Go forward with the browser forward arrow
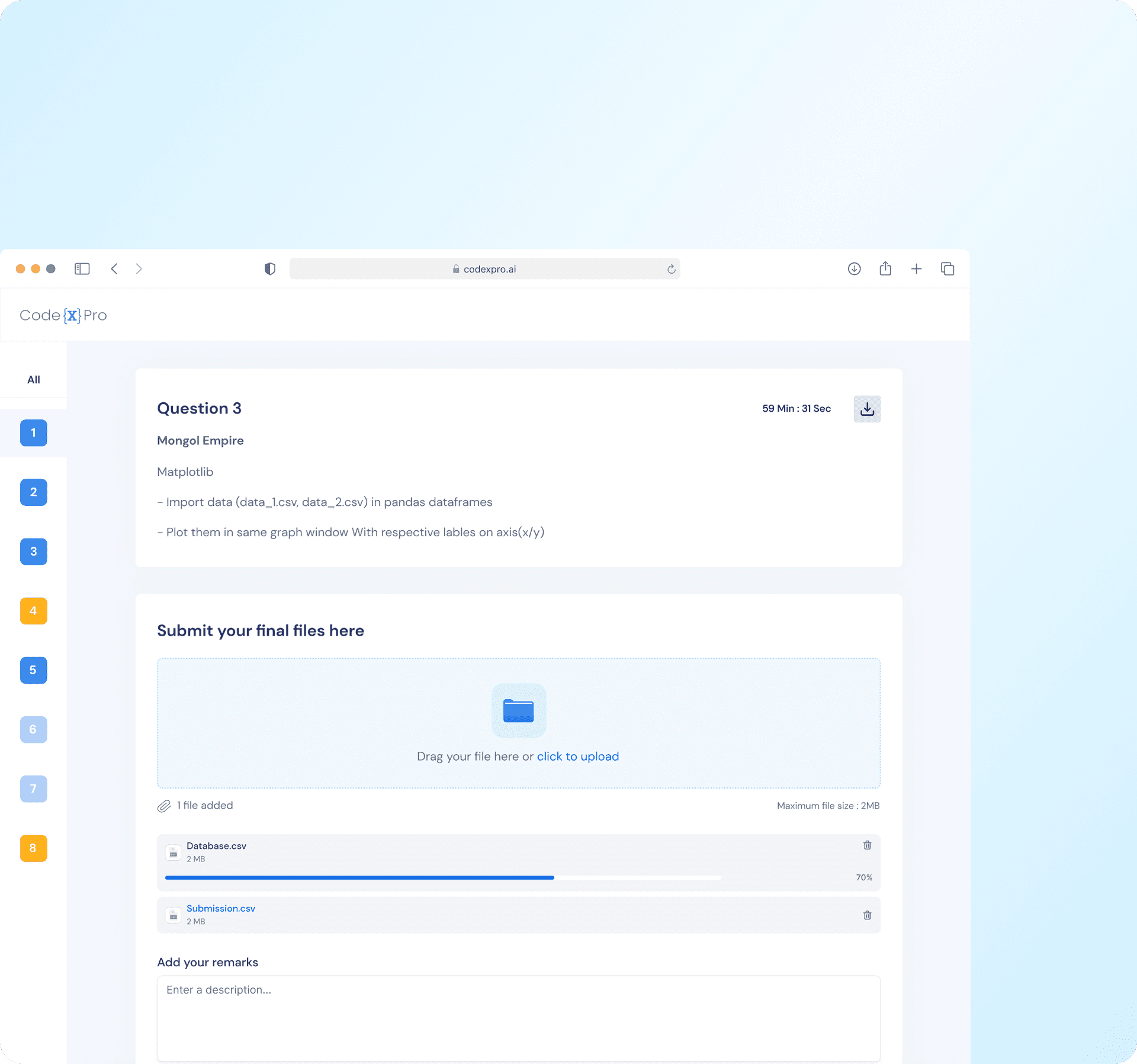Viewport: 1137px width, 1064px height. pyautogui.click(x=139, y=269)
